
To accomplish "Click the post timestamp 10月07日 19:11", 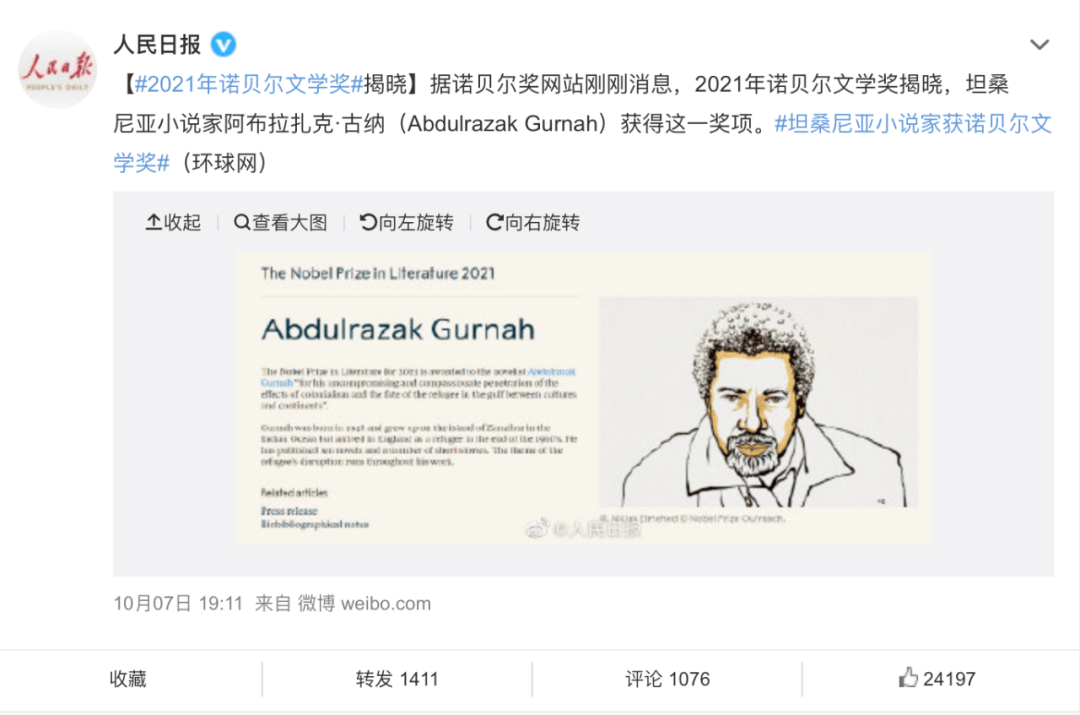I will pos(178,603).
